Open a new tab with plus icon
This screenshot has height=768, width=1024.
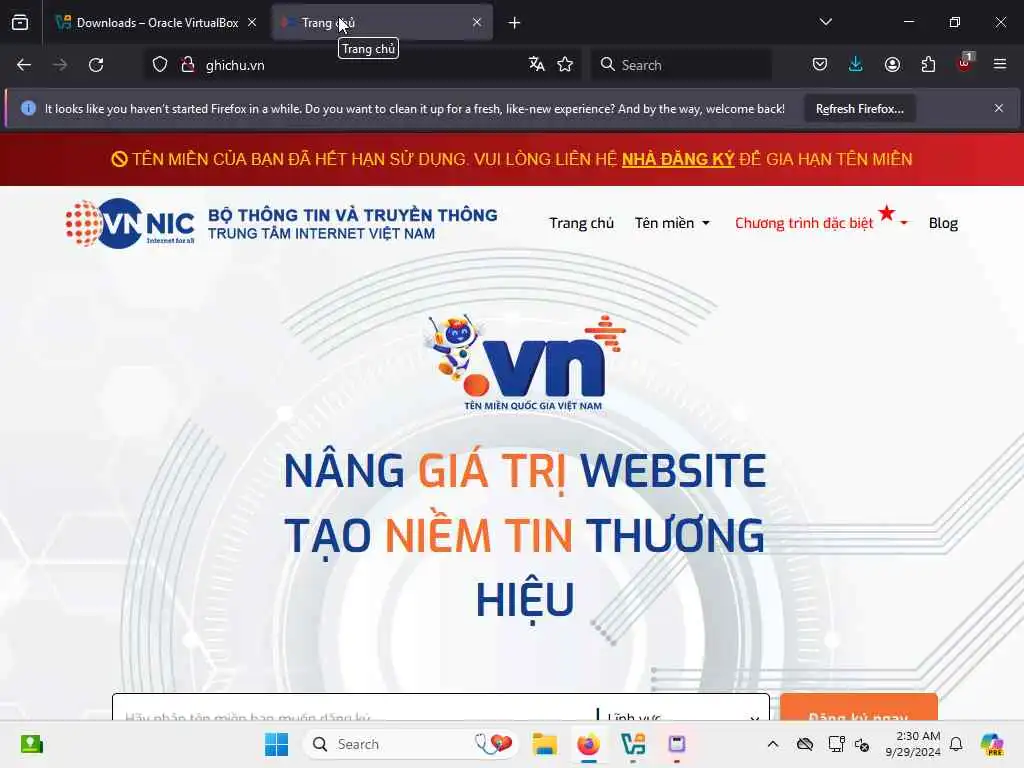point(515,23)
